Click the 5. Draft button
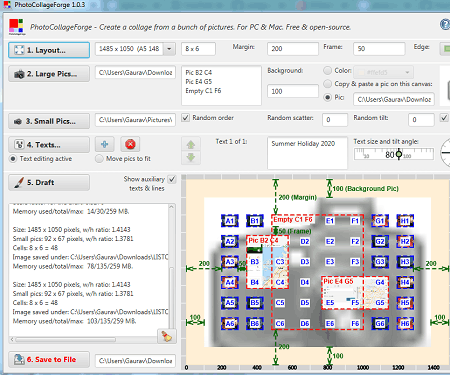Screen dimensions: 450x375 [x=49, y=183]
